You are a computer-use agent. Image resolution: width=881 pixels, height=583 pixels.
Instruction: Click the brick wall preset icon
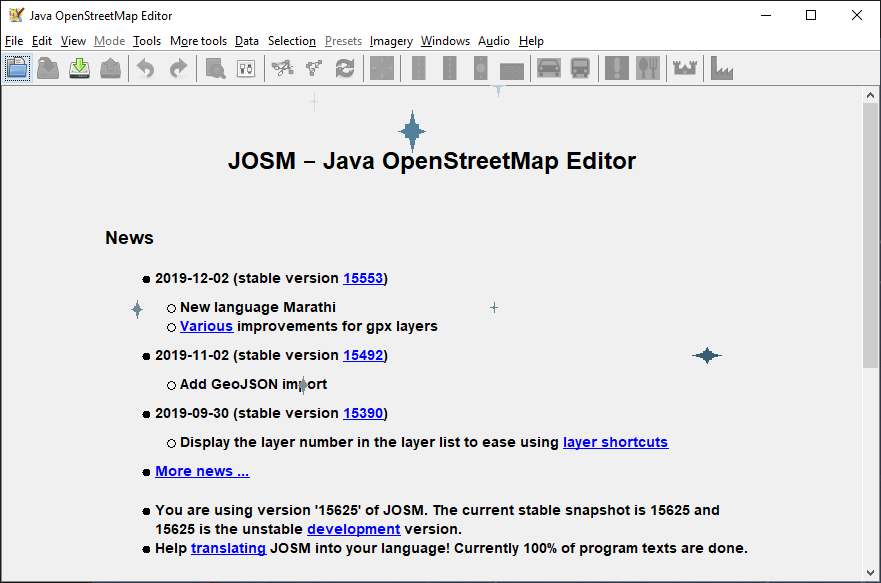click(x=512, y=71)
